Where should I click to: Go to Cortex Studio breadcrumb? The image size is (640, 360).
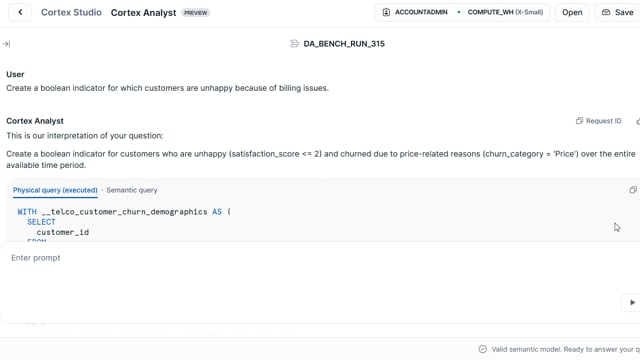(x=71, y=12)
